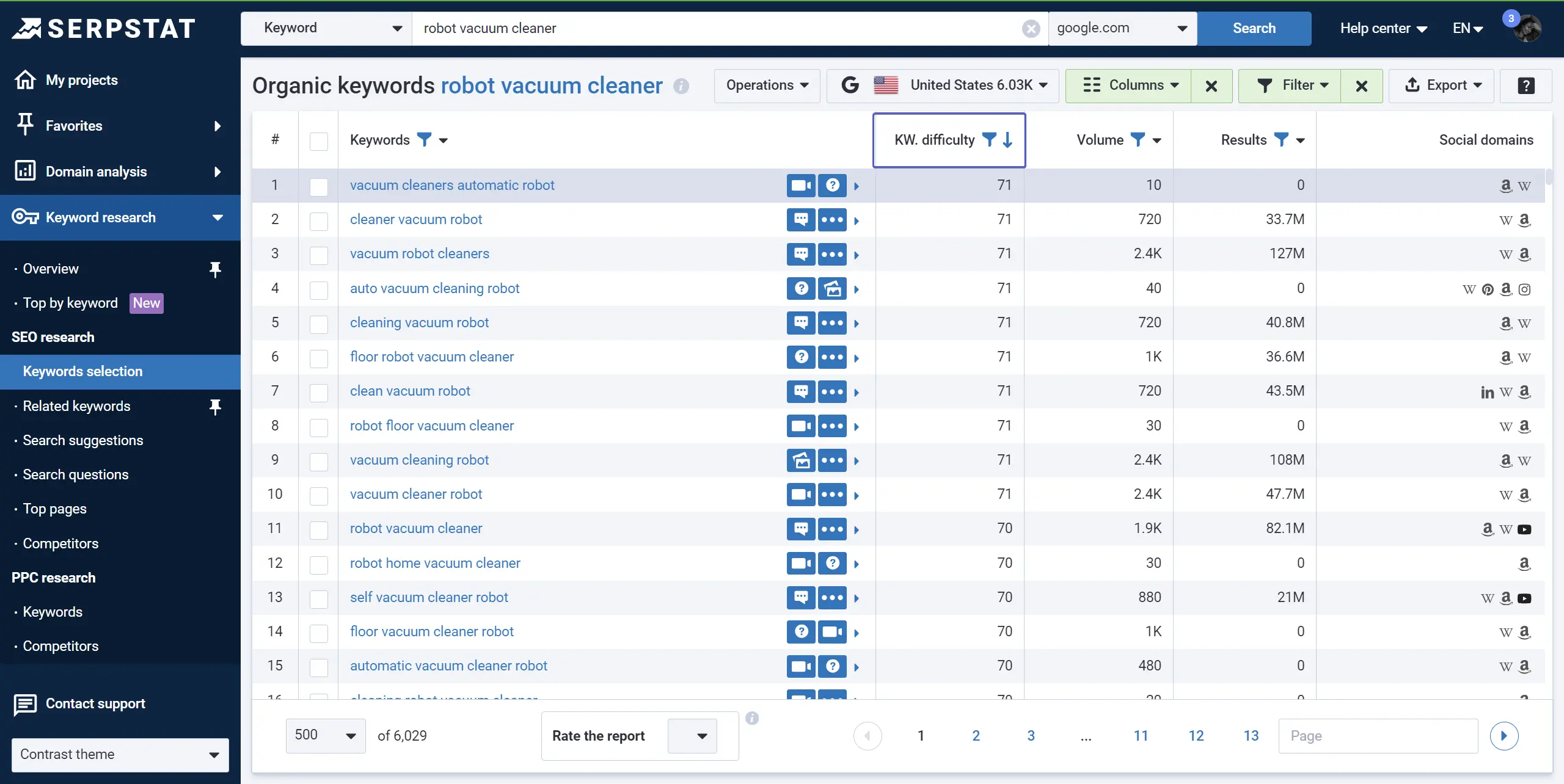Check the box for vacuum cleaners automatic robot
Image resolution: width=1564 pixels, height=784 pixels.
[319, 186]
